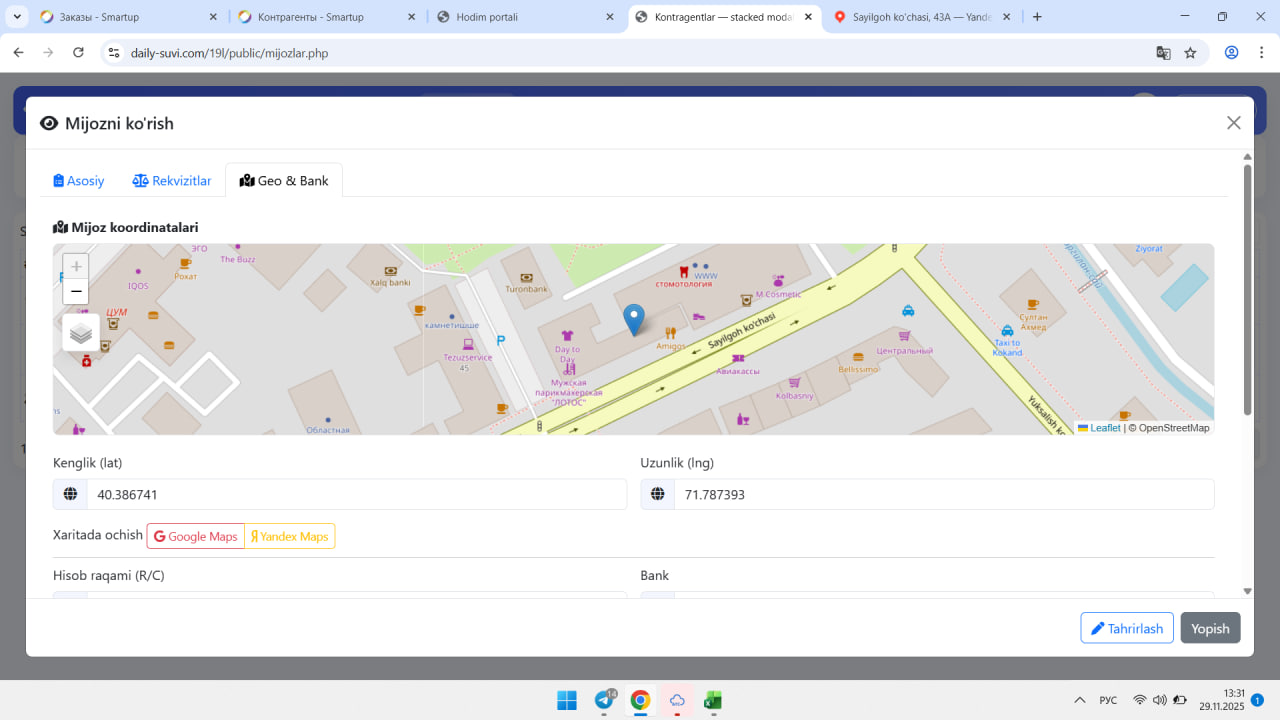Bookmark this page with star icon
Screen dimensions: 1280x720
1190,53
